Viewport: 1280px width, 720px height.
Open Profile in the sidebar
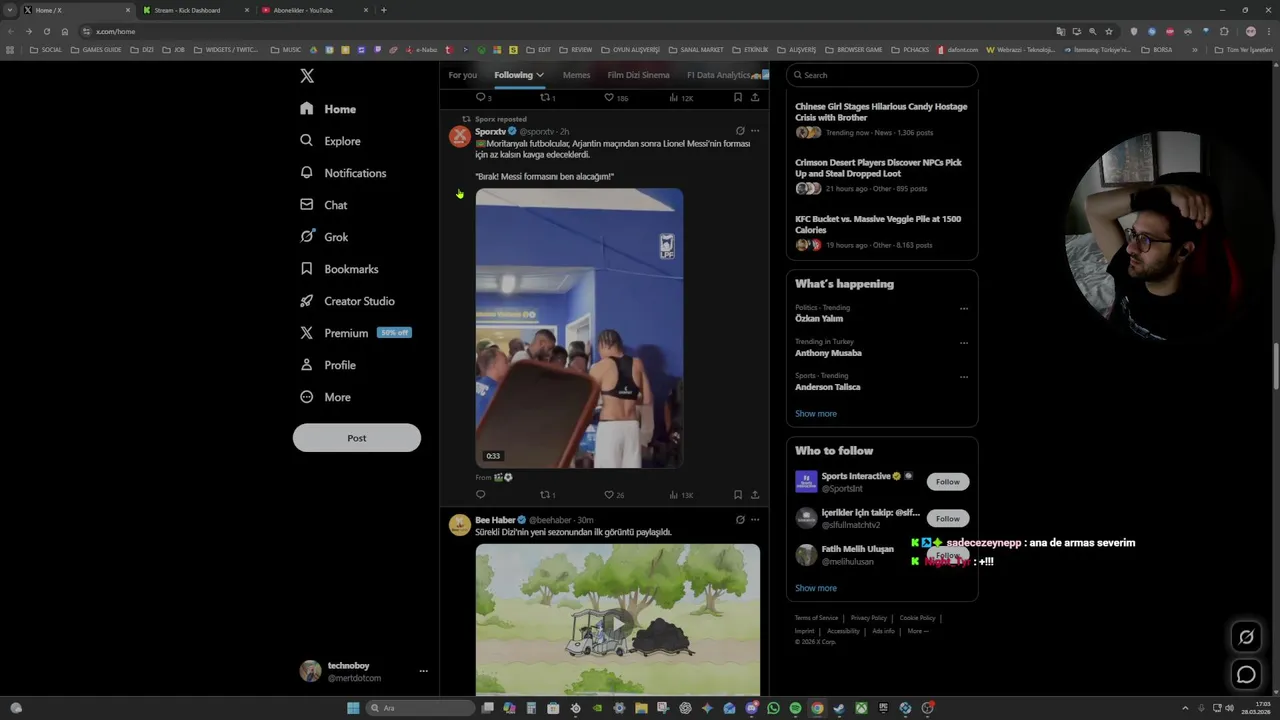click(327, 365)
